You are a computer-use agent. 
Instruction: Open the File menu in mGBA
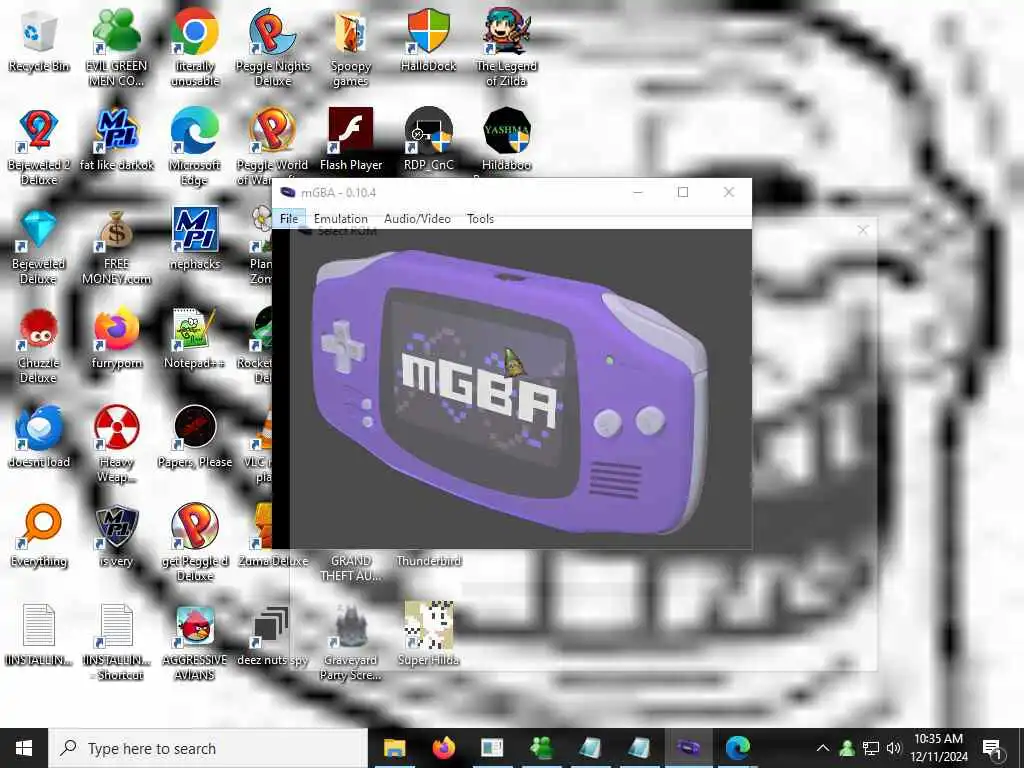point(289,219)
